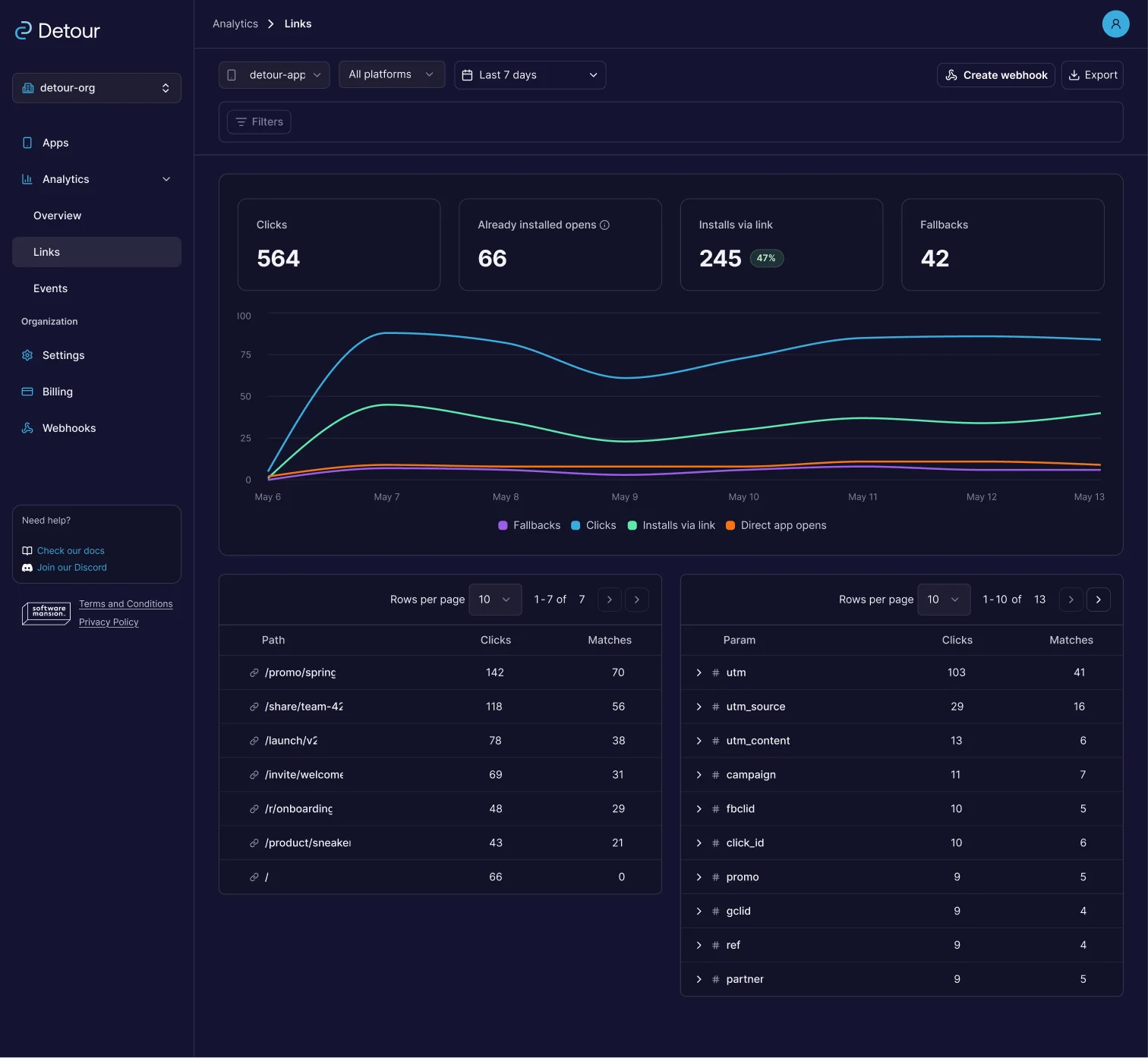The height and width of the screenshot is (1058, 1148).
Task: Expand the ref parameter row
Action: coord(699,946)
